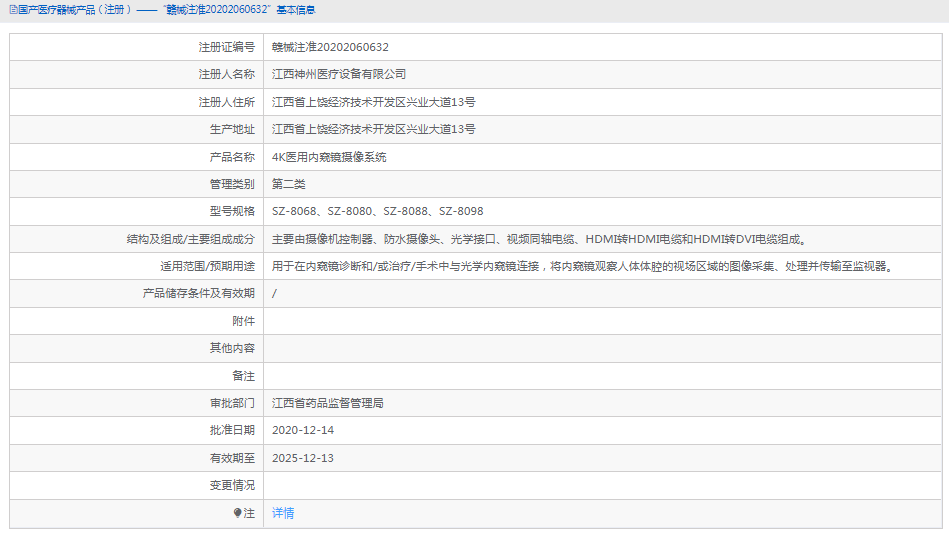Click the 适用范围/预期用途 label
The height and width of the screenshot is (533, 949).
pyautogui.click(x=208, y=267)
